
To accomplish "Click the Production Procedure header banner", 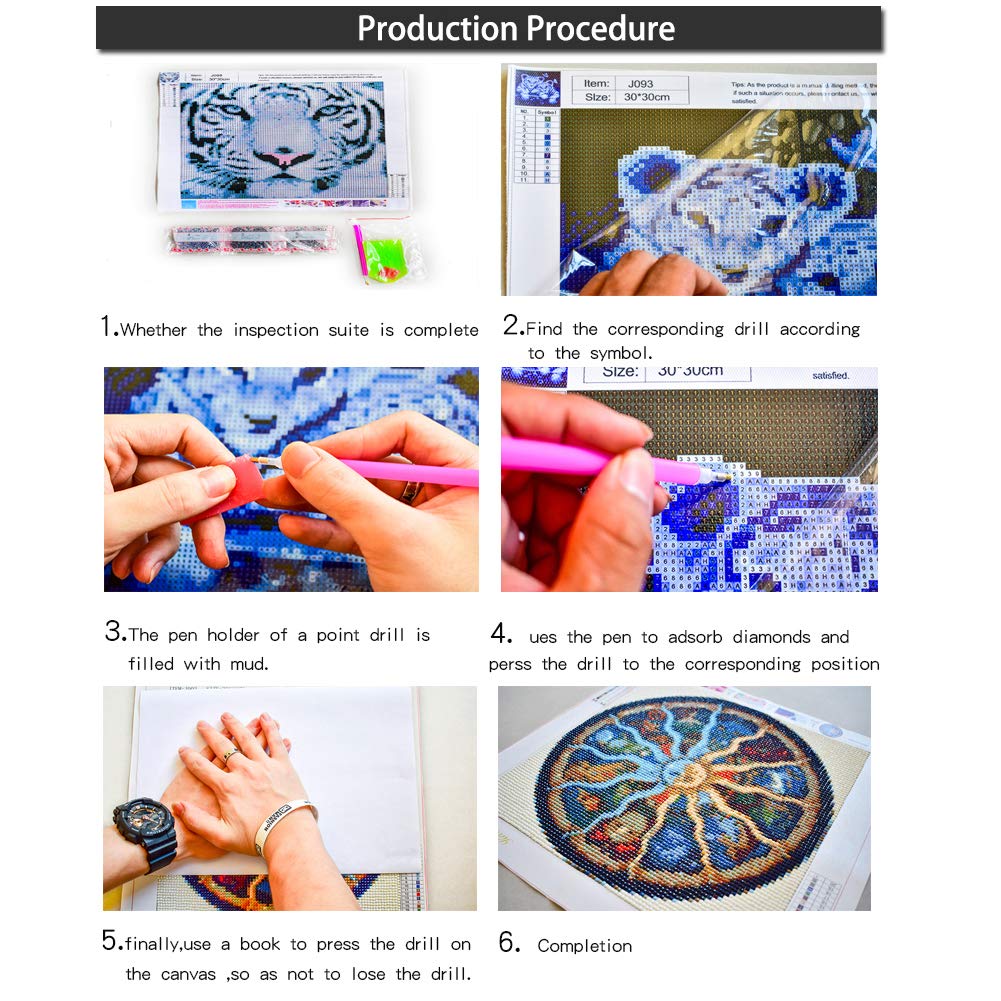I will [489, 28].
